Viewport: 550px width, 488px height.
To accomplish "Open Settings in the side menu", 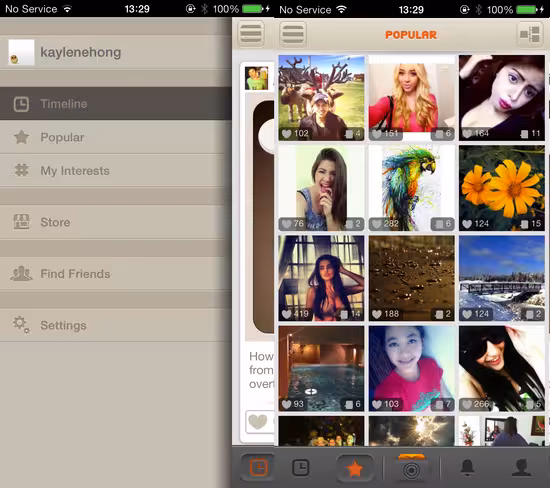I will coord(116,325).
